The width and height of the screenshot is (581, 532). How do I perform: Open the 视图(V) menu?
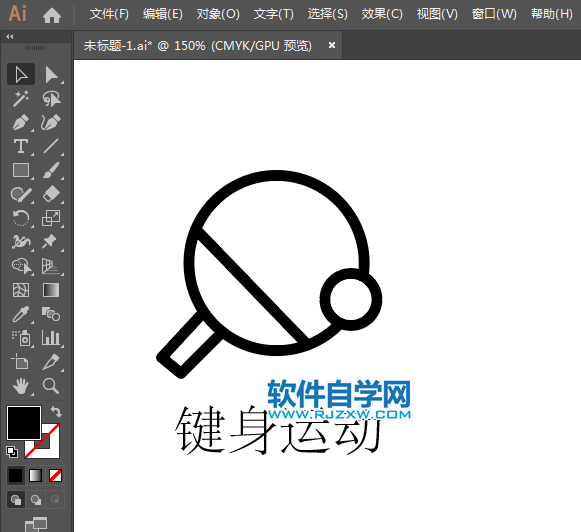tap(437, 14)
